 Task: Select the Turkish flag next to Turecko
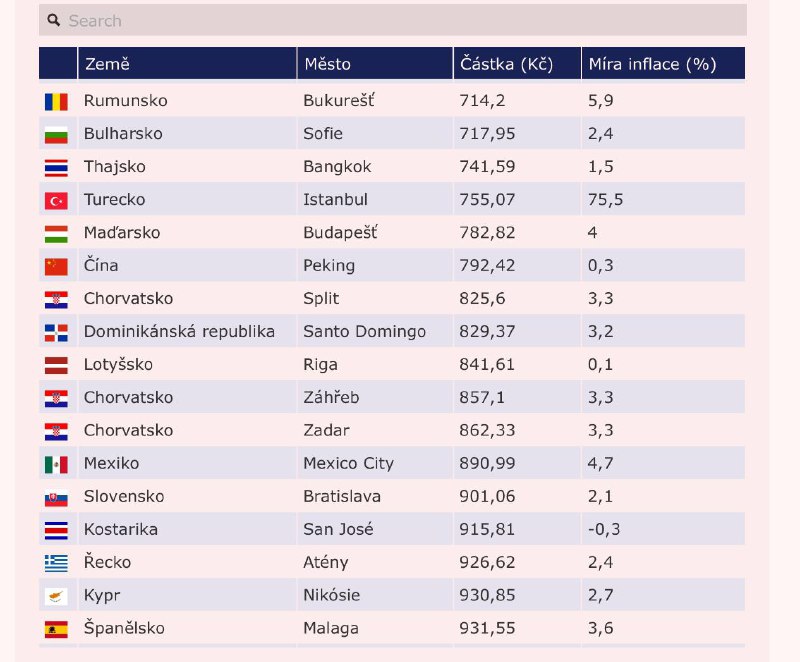click(56, 200)
